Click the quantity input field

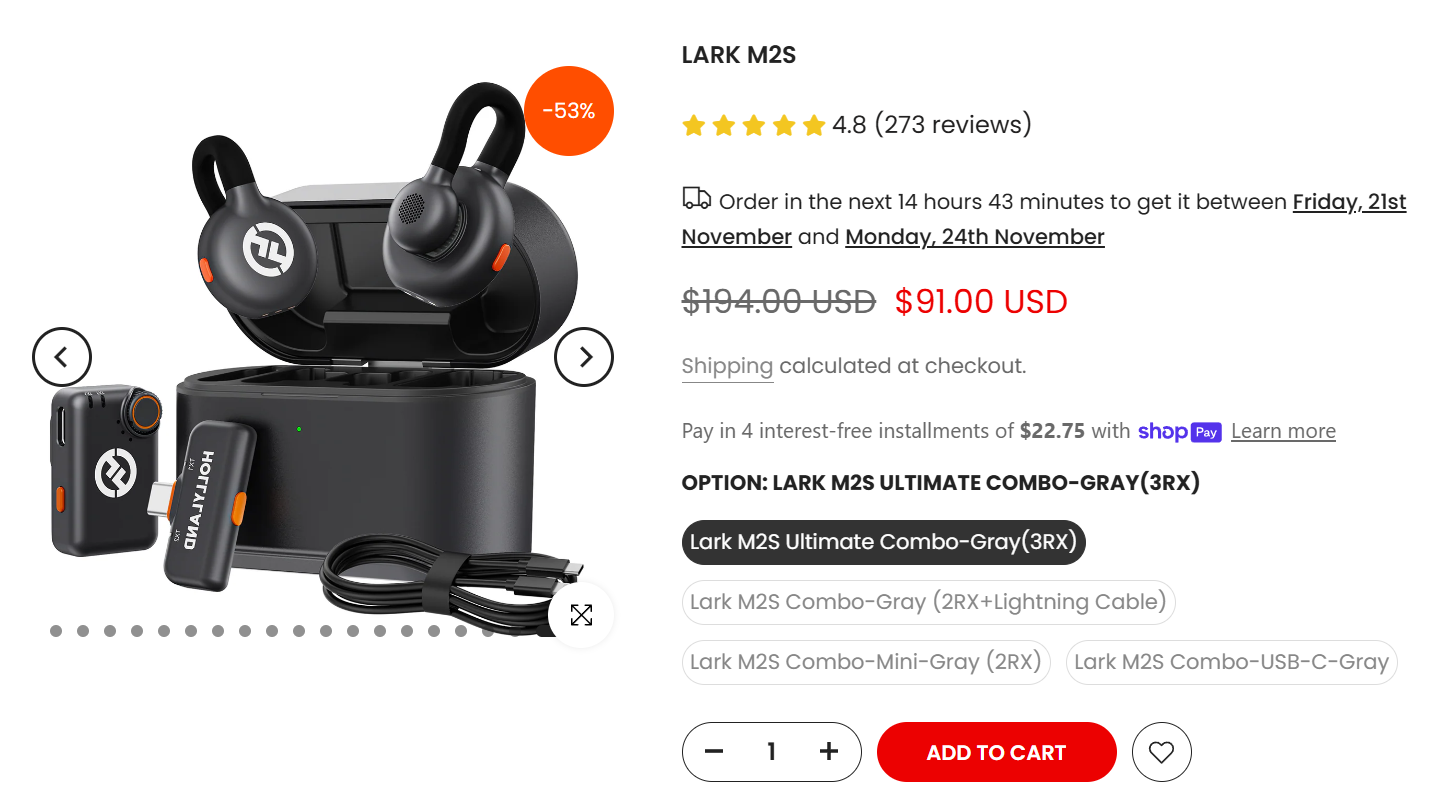click(x=771, y=752)
